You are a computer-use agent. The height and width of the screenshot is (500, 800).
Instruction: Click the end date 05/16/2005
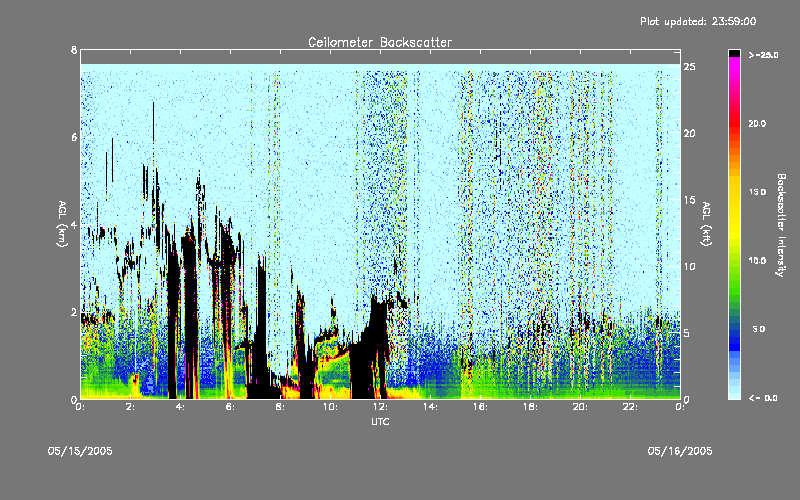click(x=680, y=451)
